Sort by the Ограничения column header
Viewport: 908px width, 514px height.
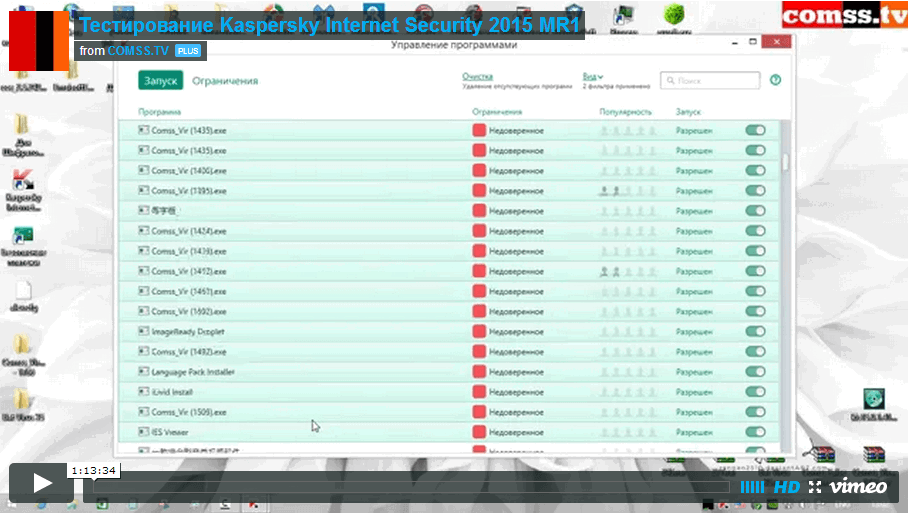pos(497,112)
